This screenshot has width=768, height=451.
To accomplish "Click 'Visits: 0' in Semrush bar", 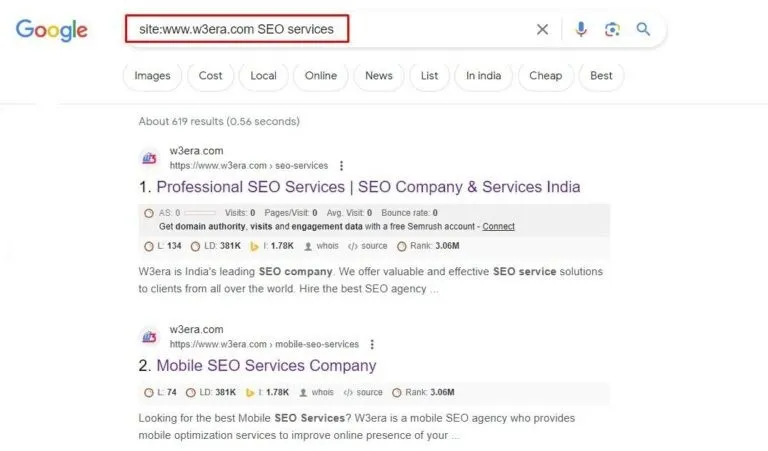I will 240,213.
